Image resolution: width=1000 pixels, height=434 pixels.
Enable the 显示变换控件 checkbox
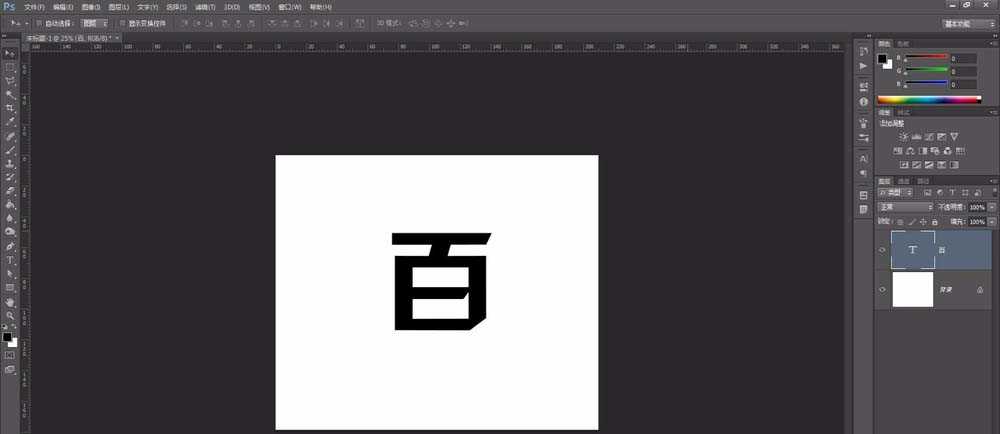coord(122,22)
